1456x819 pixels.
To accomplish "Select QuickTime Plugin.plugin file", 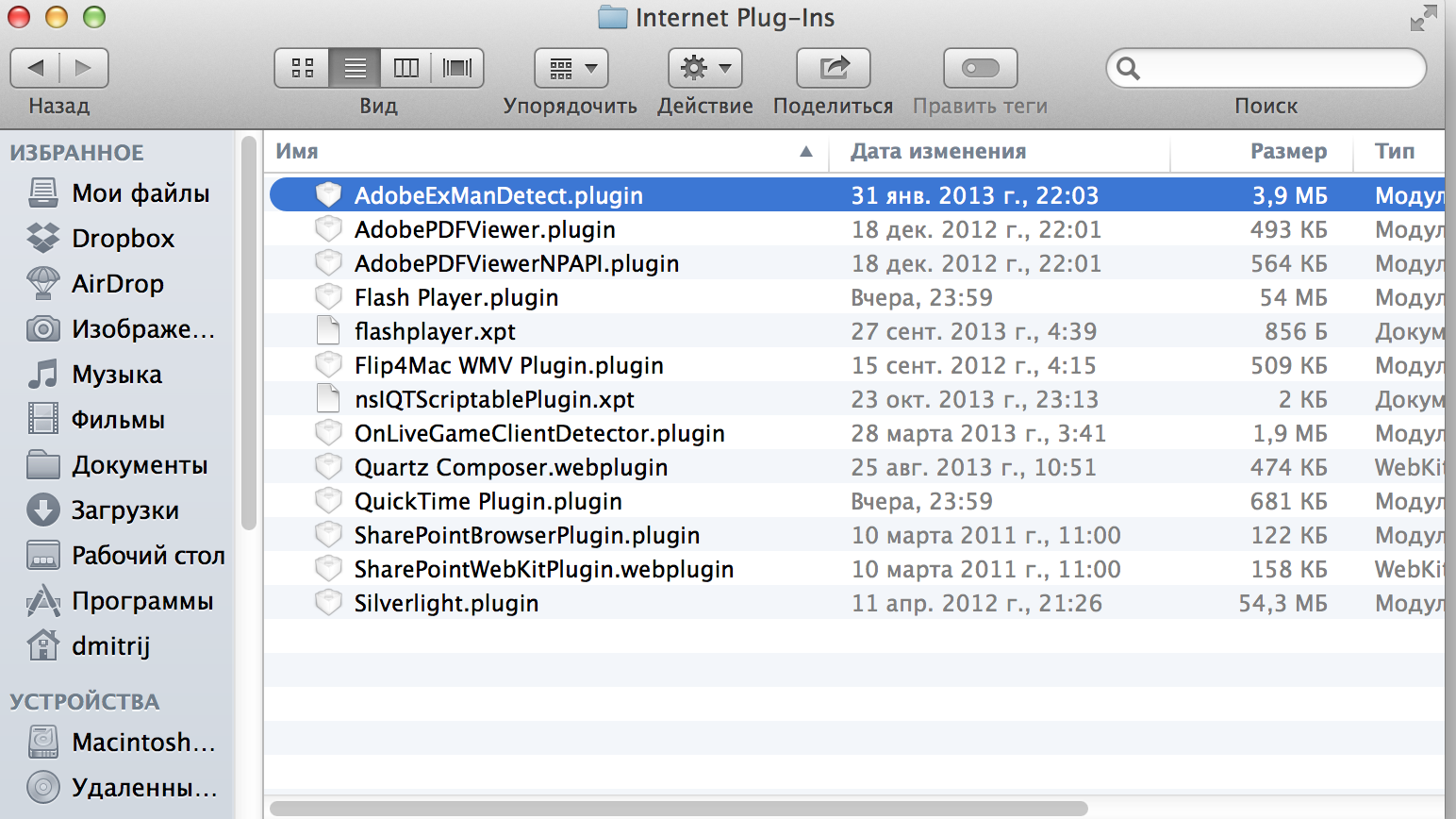I will coord(854,501).
